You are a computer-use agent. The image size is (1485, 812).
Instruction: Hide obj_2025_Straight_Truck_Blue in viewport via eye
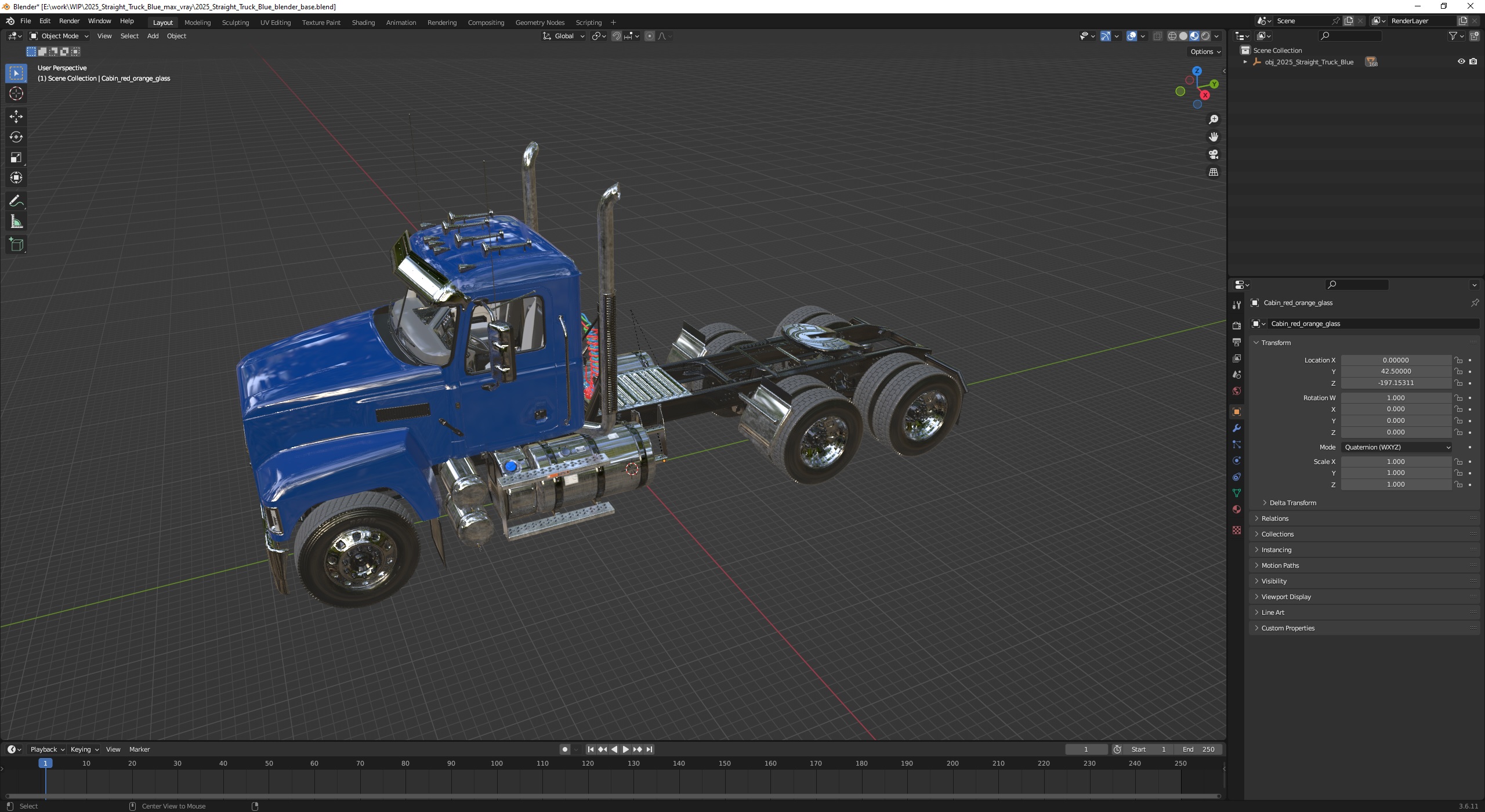tap(1461, 61)
